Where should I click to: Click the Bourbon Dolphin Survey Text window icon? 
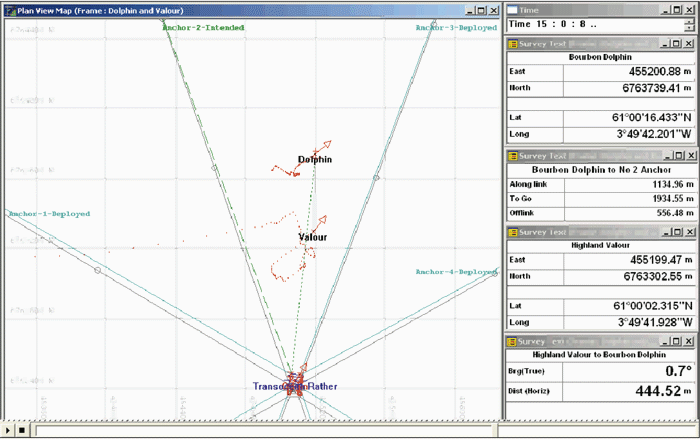click(513, 44)
